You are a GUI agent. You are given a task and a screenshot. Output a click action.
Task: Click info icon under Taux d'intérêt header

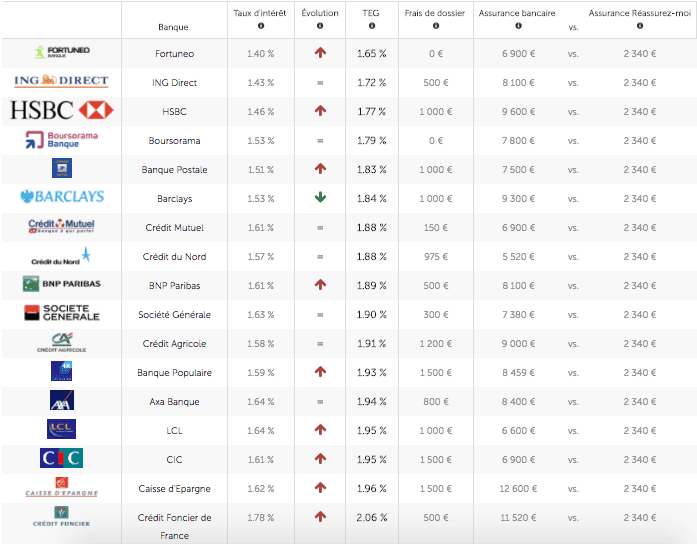260,26
